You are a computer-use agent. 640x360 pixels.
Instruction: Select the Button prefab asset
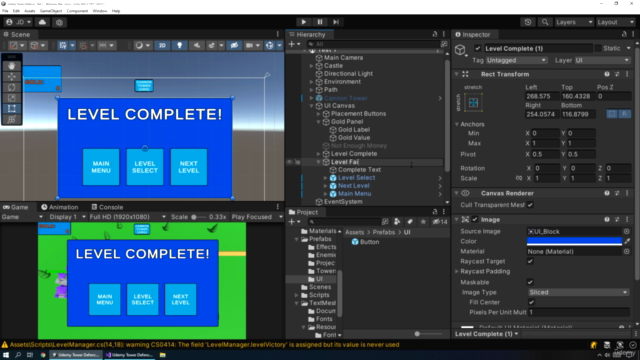(365, 242)
